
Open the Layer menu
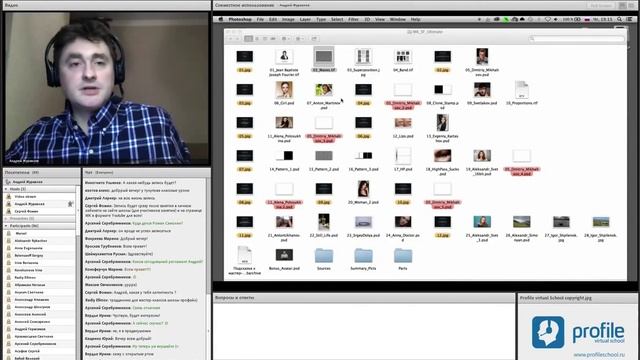pos(305,19)
